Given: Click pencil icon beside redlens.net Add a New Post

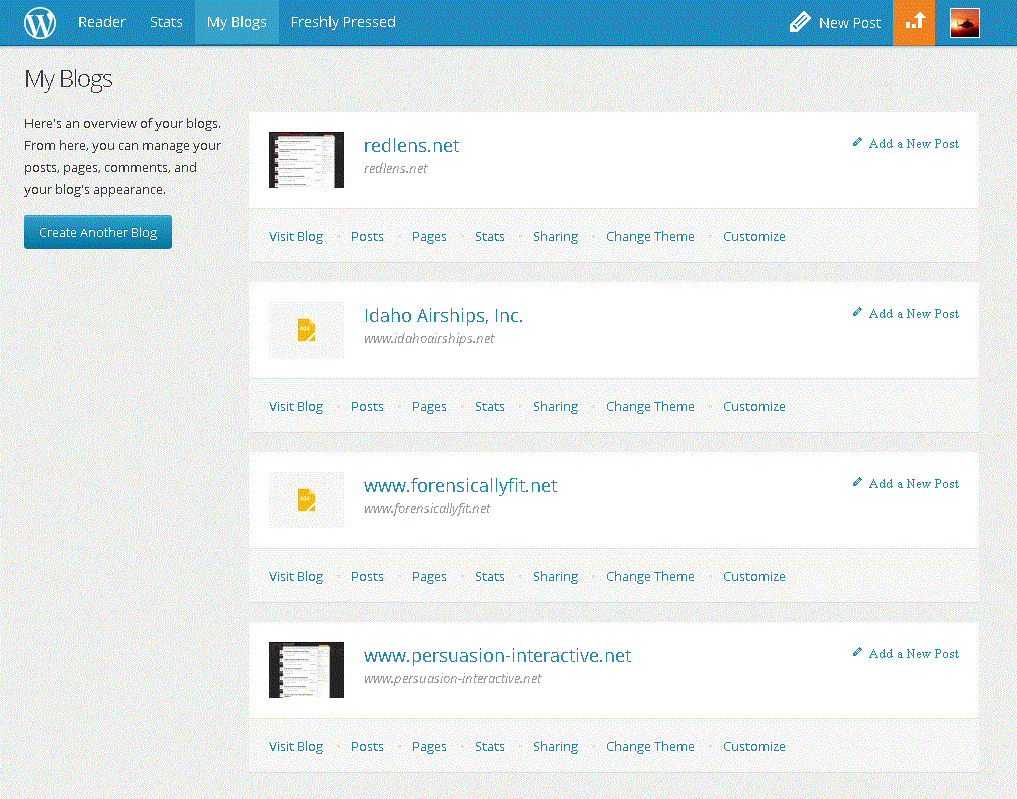Looking at the screenshot, I should point(857,143).
